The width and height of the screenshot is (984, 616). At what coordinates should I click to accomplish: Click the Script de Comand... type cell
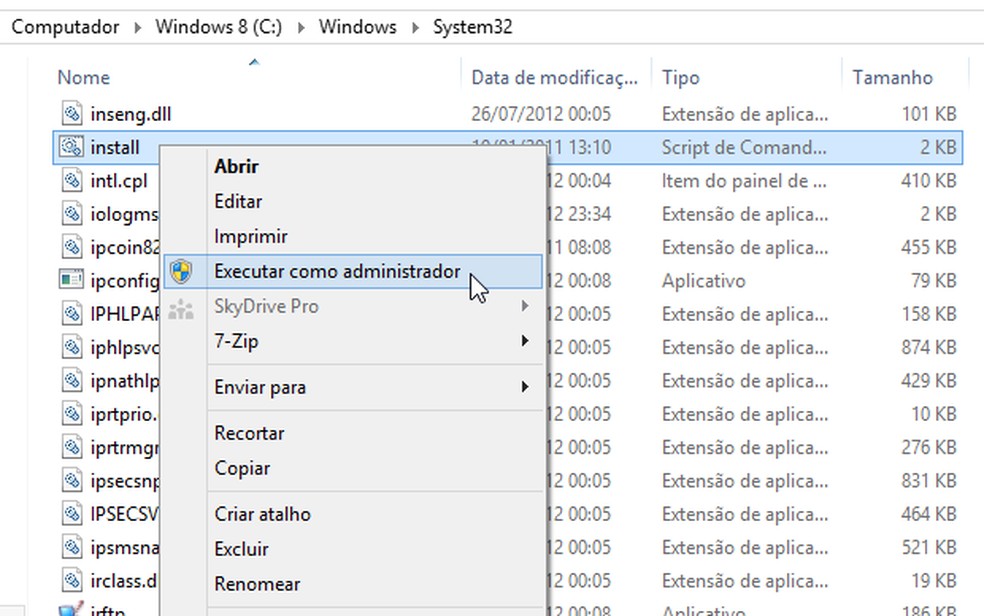point(744,147)
